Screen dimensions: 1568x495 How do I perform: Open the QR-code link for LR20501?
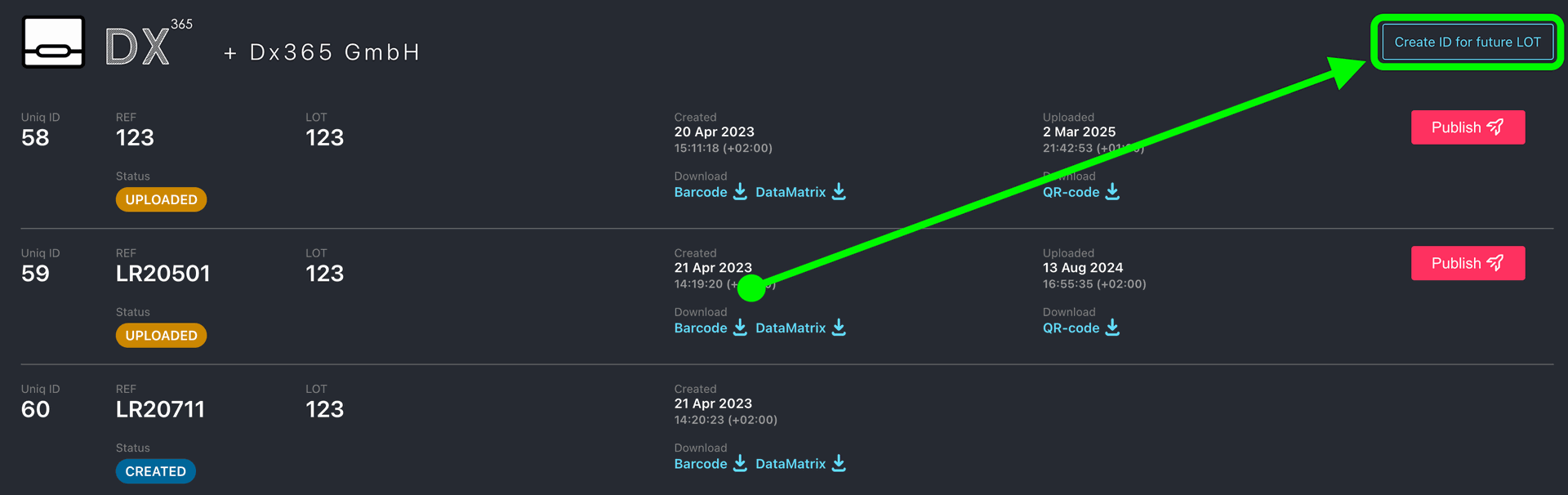[1071, 328]
